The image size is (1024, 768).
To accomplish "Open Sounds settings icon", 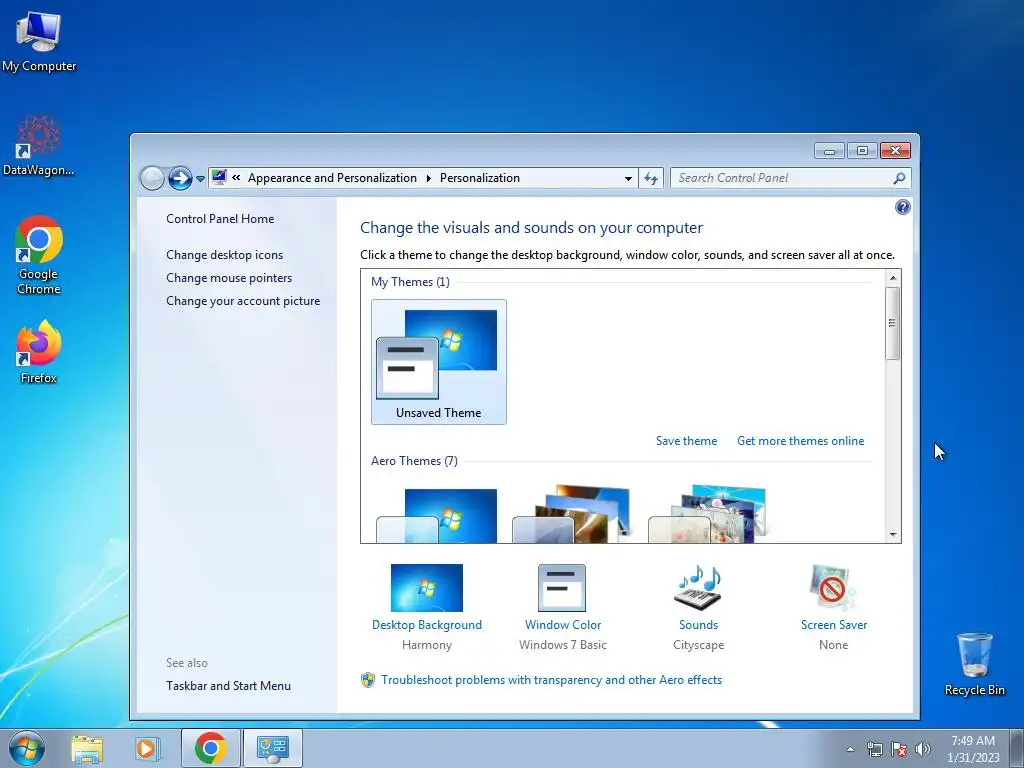I will (x=697, y=588).
